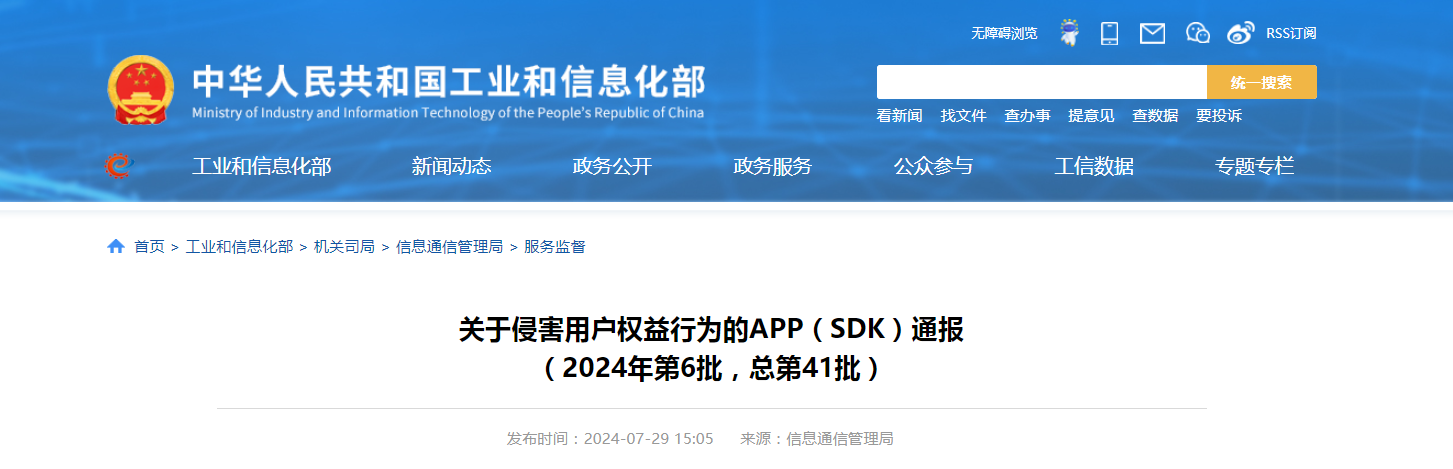
Task: Click the 统一搜索 search button
Action: tap(1262, 82)
